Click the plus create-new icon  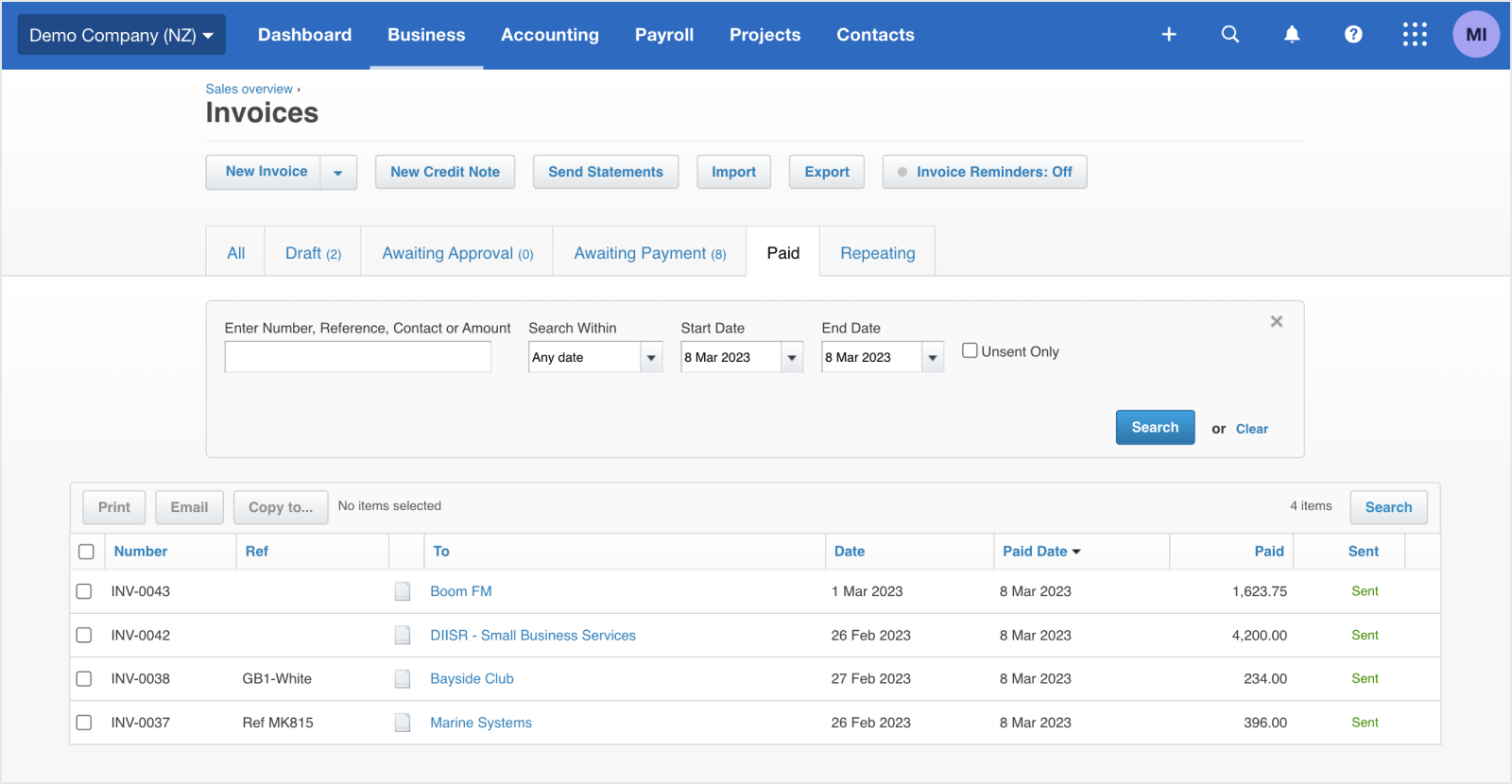[x=1169, y=34]
